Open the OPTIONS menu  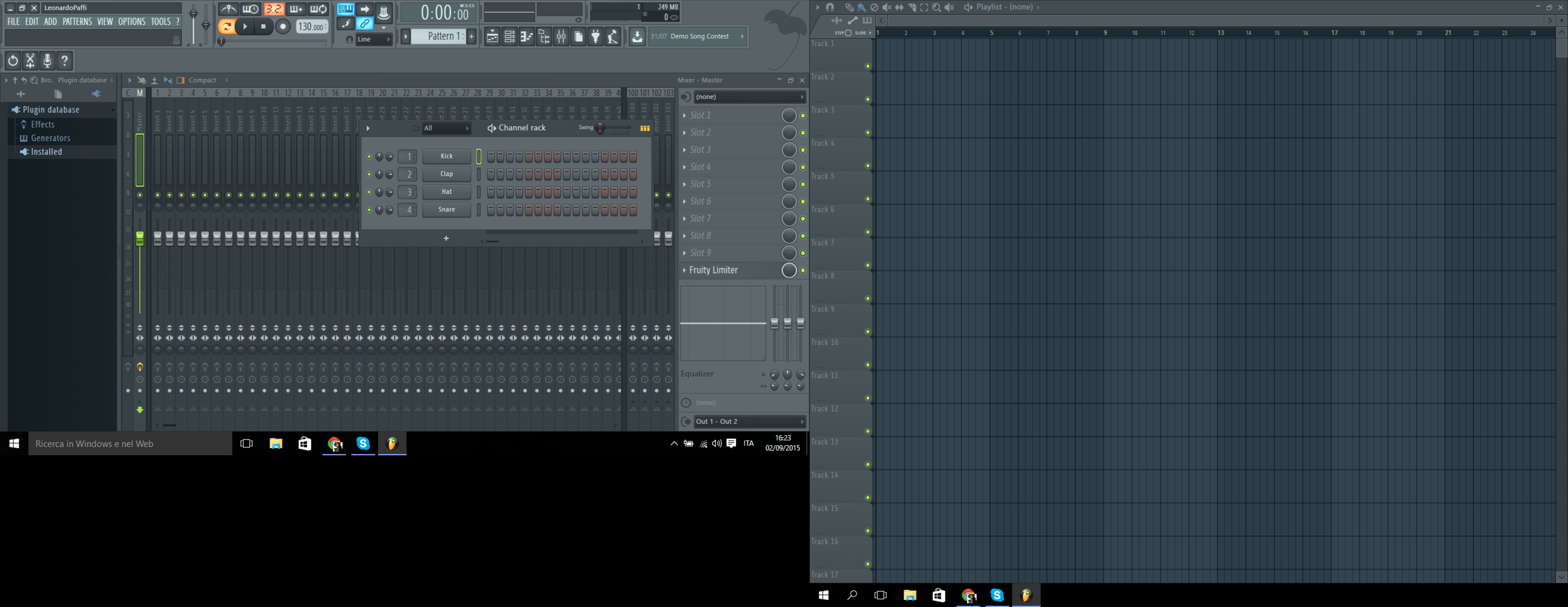pyautogui.click(x=131, y=21)
